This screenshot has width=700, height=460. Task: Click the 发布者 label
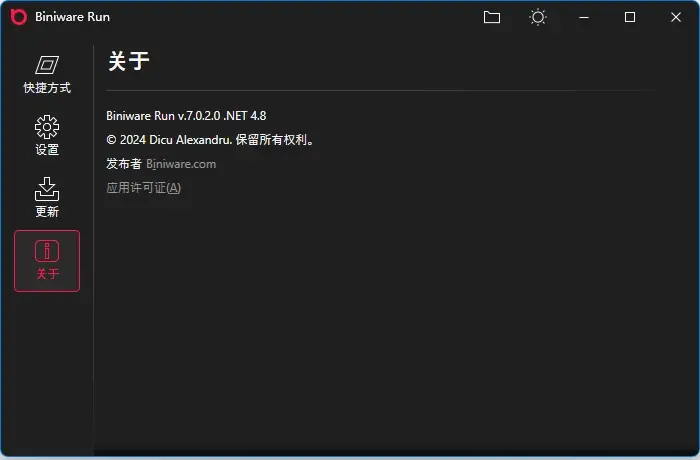(124, 164)
